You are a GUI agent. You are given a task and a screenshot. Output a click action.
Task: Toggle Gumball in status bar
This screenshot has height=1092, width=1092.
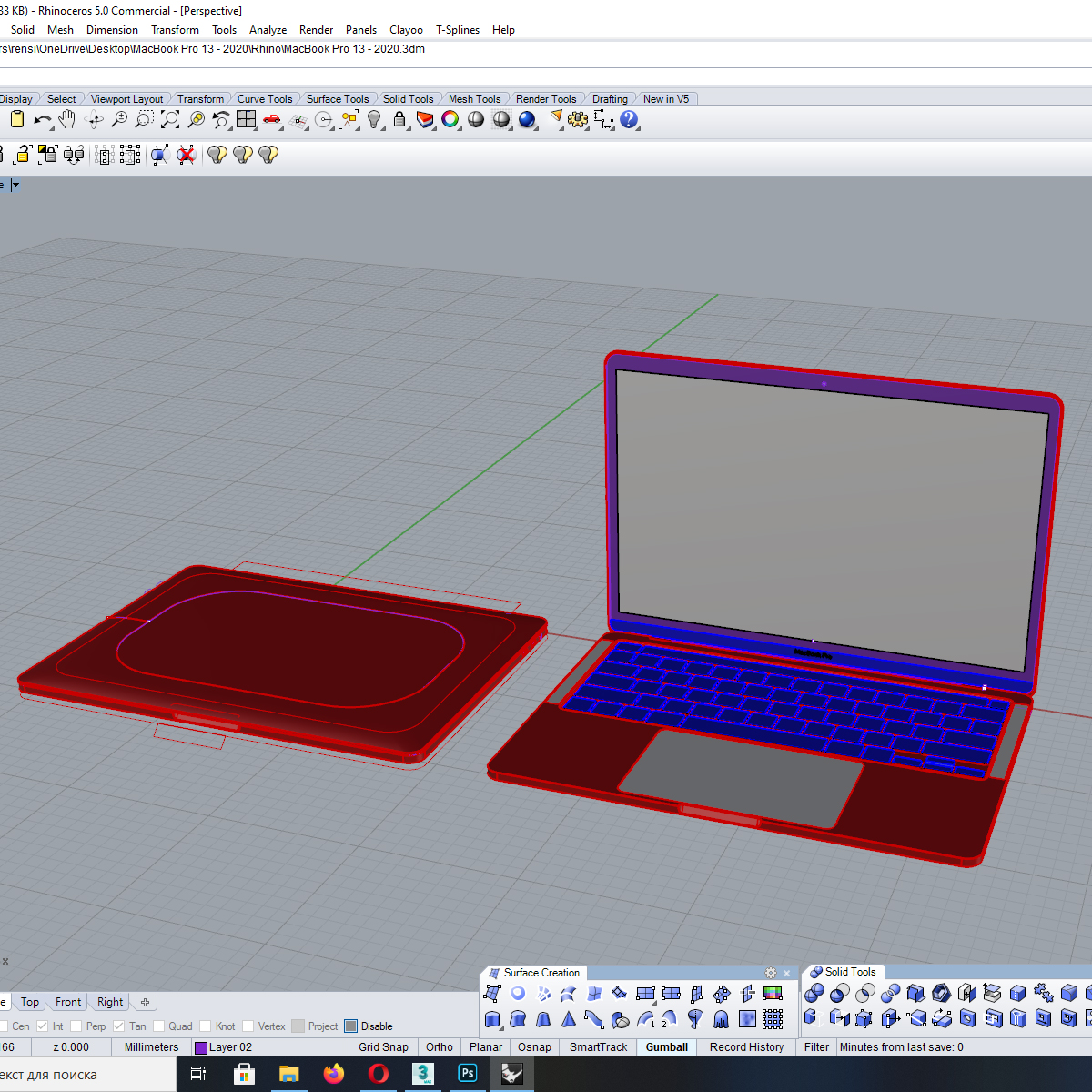[666, 1047]
